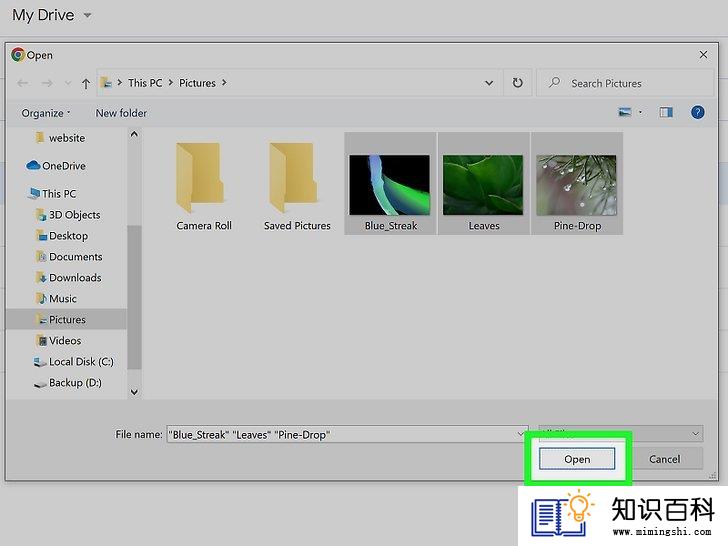Go back using the left arrow
The image size is (728, 546).
coord(22,83)
